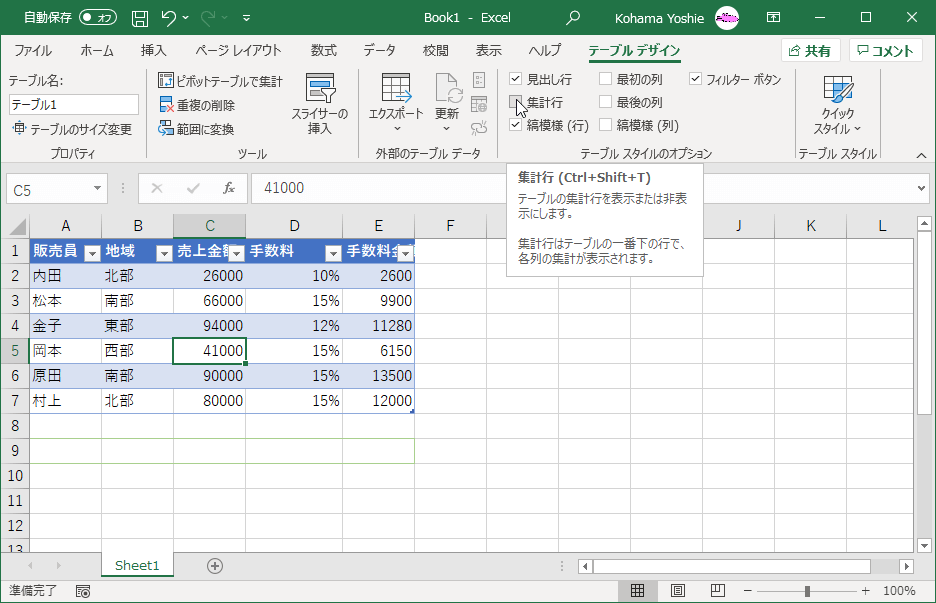Image resolution: width=936 pixels, height=603 pixels.
Task: Click the 100% zoom level
Action: 899,590
